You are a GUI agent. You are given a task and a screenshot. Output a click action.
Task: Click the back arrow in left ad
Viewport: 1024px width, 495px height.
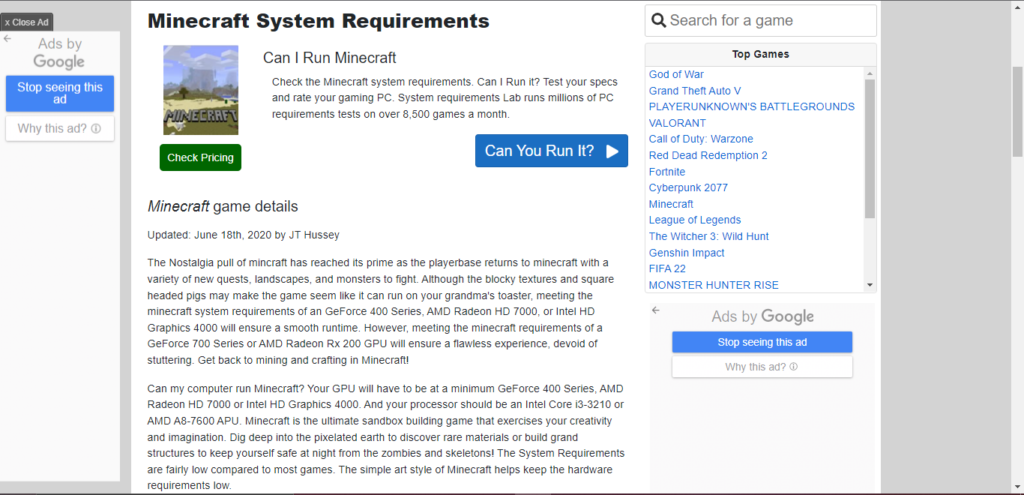(8, 39)
